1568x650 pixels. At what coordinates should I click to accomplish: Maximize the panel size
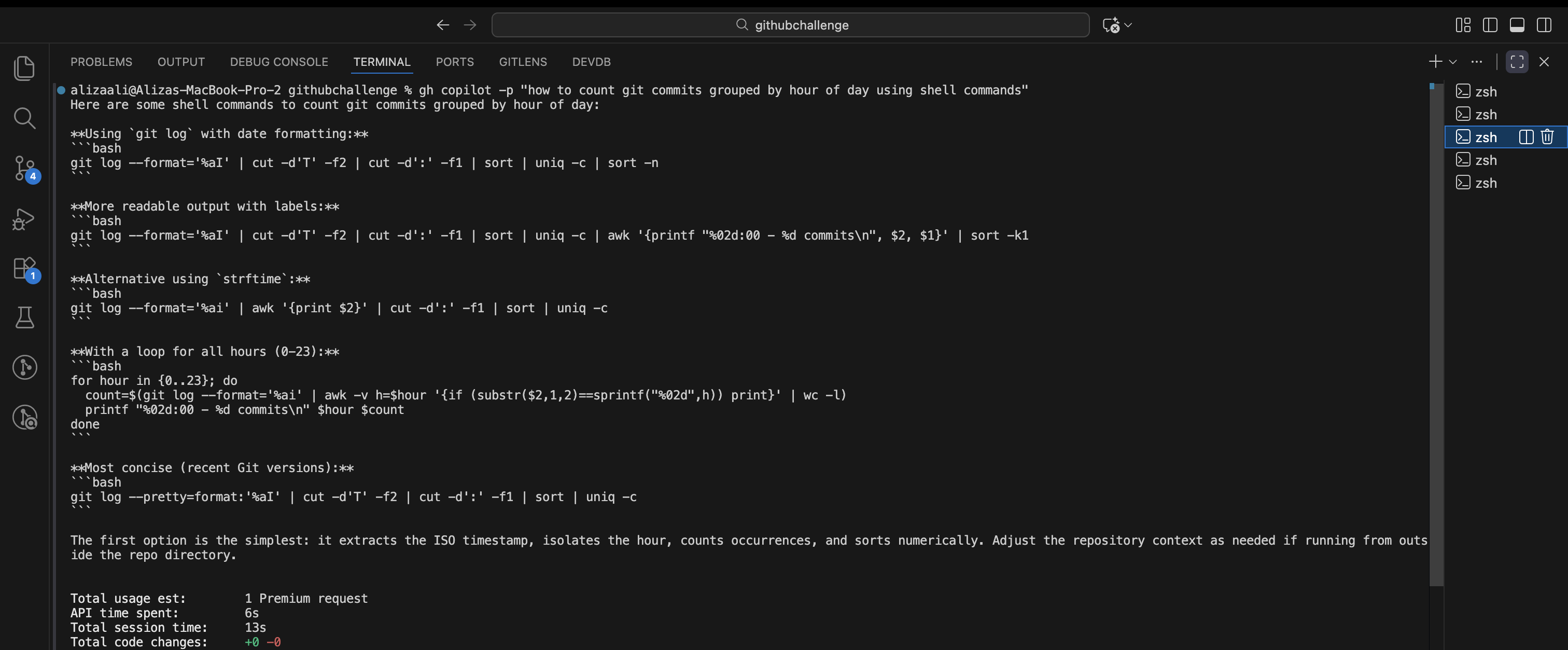coord(1516,62)
